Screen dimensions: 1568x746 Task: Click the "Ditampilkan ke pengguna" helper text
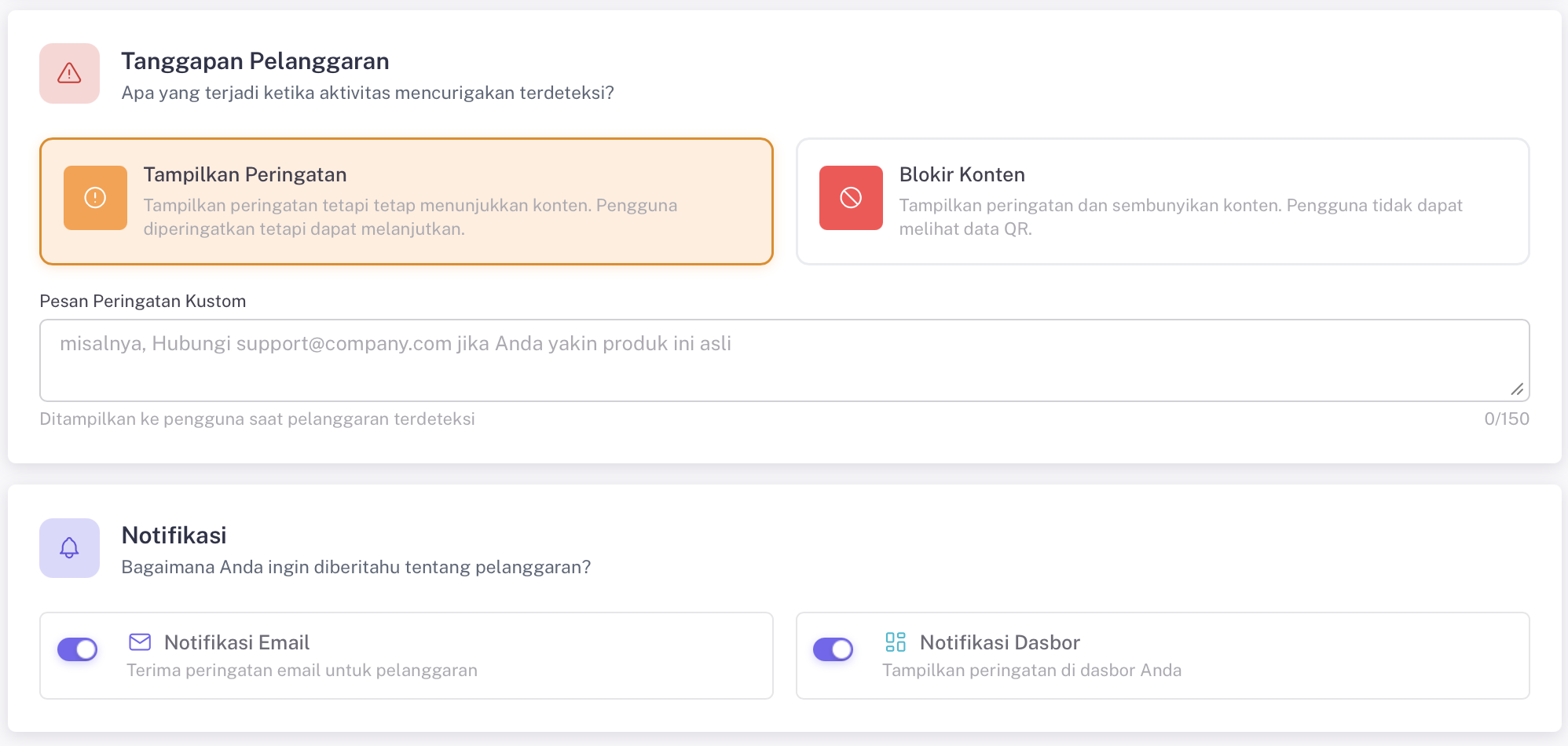pyautogui.click(x=257, y=419)
